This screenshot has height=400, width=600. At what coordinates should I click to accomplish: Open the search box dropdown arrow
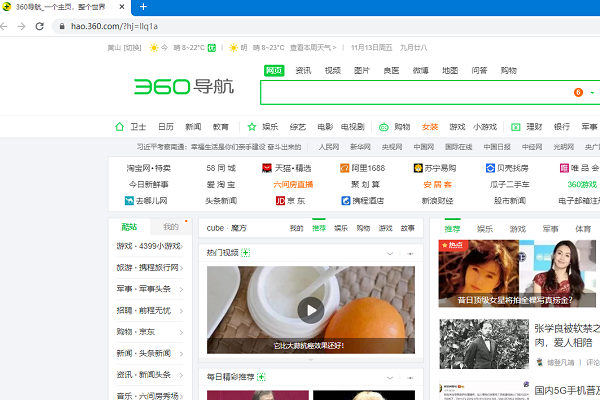click(592, 93)
